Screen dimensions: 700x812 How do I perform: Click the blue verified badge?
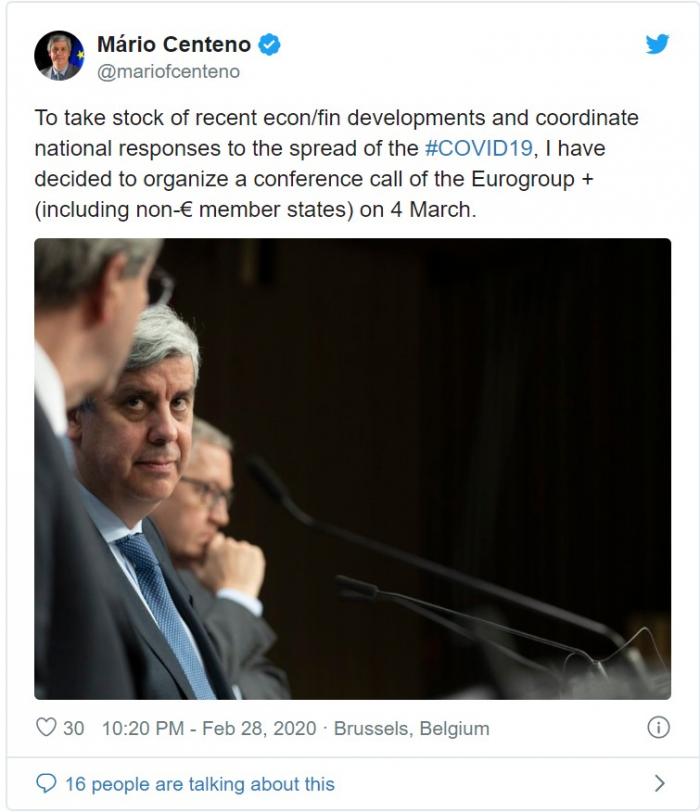coord(269,45)
